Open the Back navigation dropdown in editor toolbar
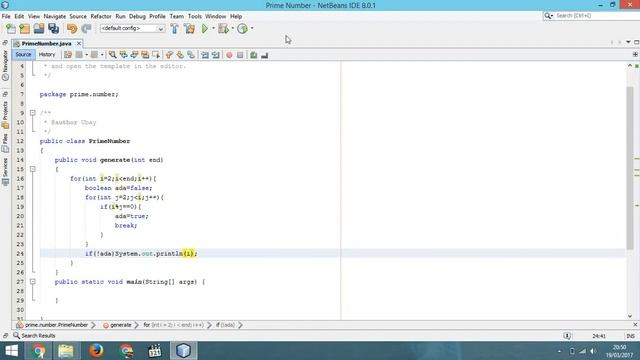The height and width of the screenshot is (360, 640). (x=87, y=55)
